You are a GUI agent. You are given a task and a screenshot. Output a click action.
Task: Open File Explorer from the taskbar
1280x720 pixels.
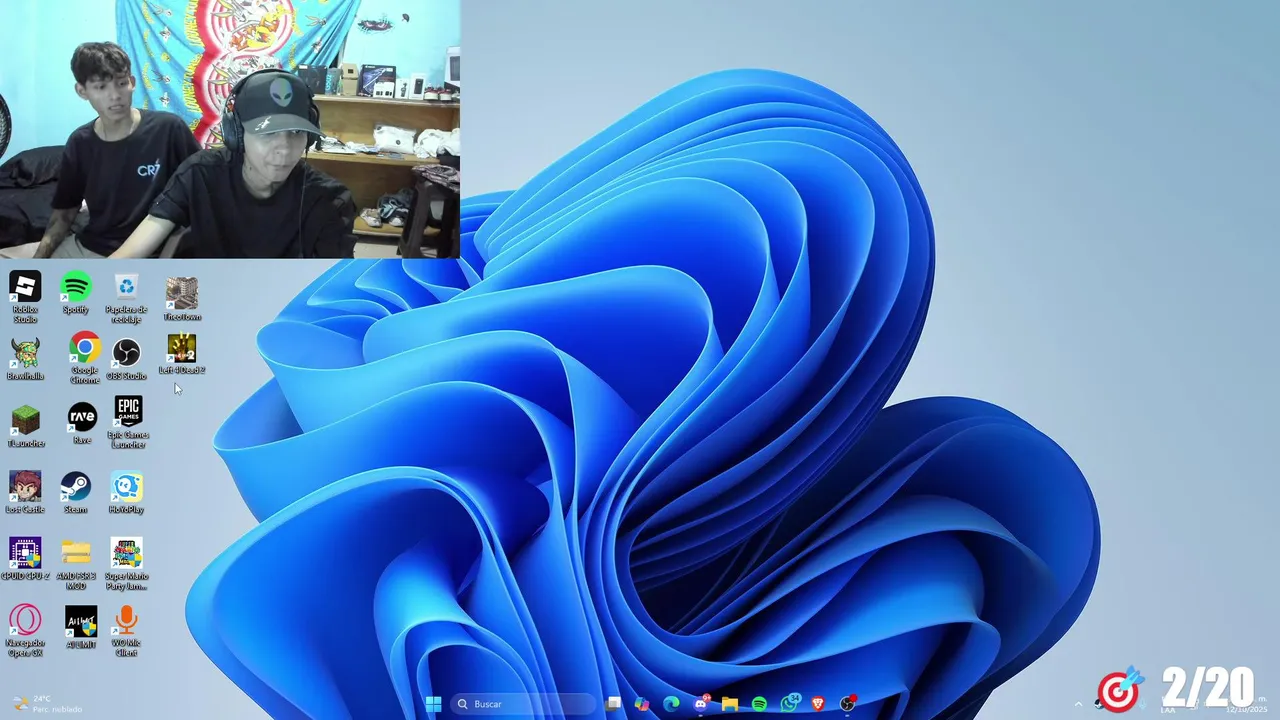(x=730, y=704)
